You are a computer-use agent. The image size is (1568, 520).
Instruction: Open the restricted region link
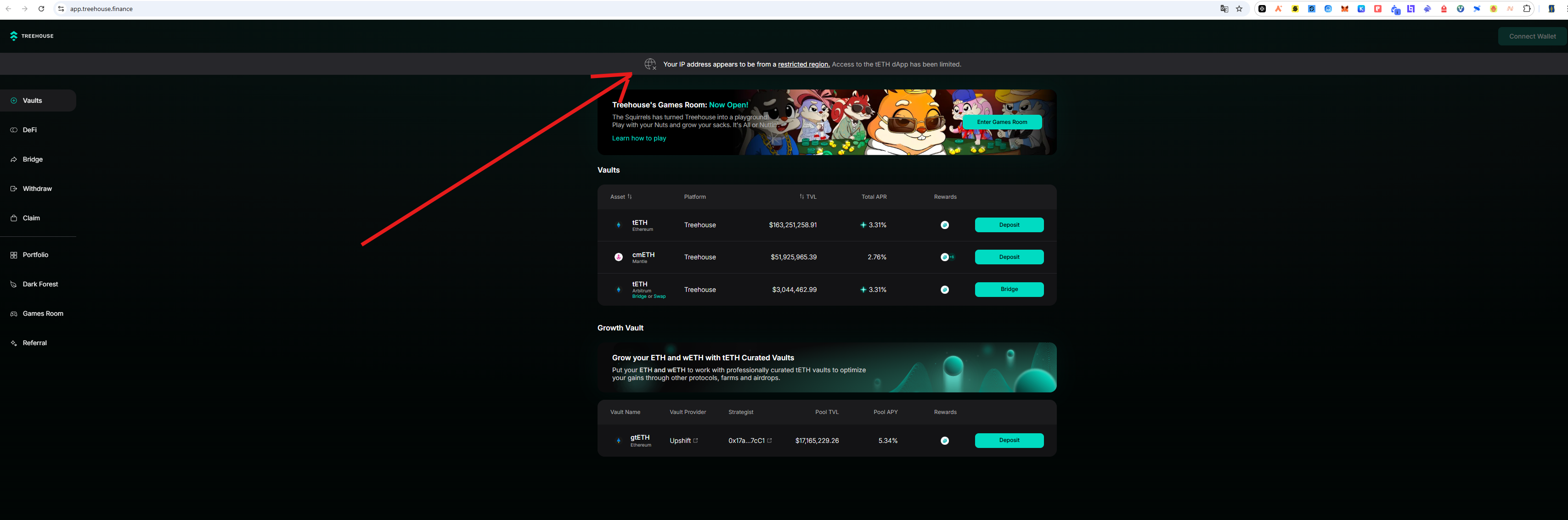click(803, 64)
